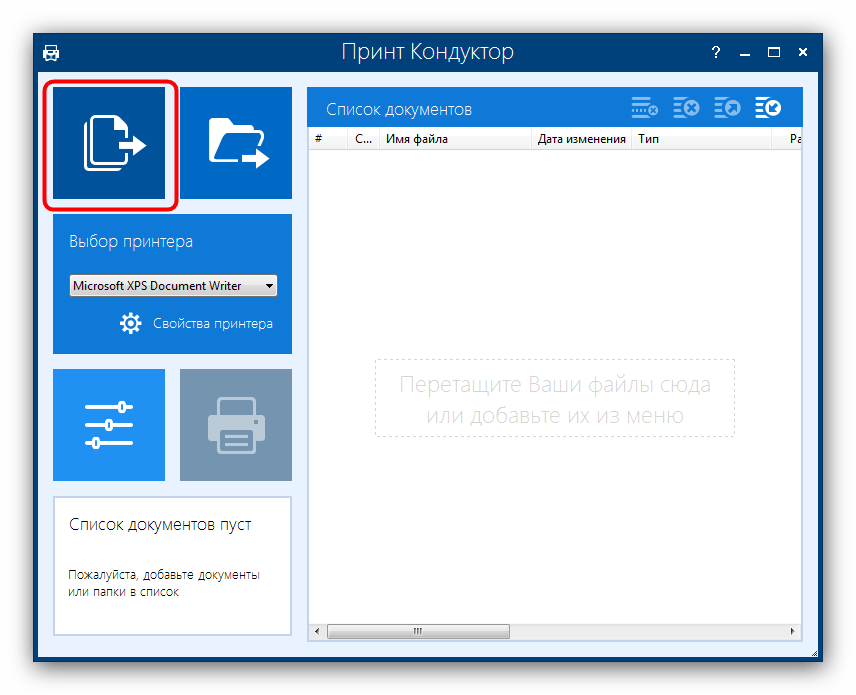Image resolution: width=856 pixels, height=695 pixels.
Task: Click the 'Тип' column header
Action: (700, 139)
